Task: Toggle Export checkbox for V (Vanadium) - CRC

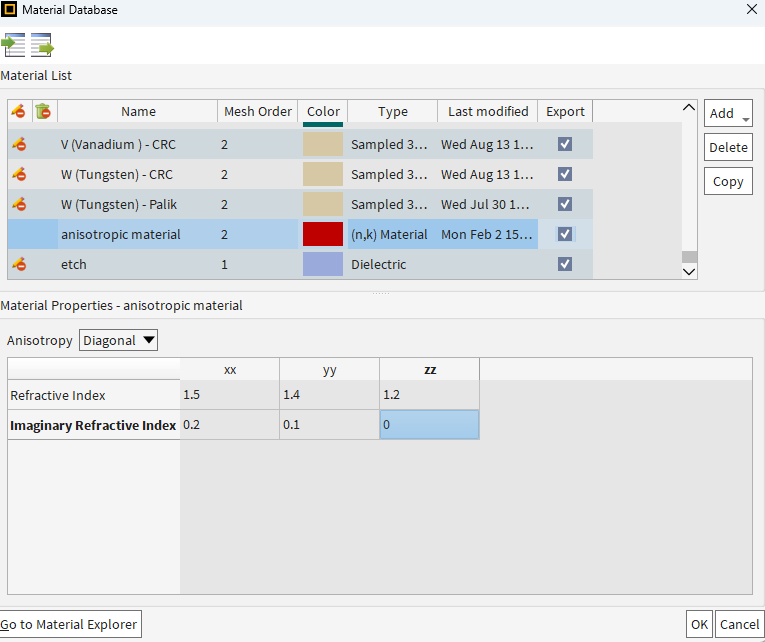Action: [x=565, y=144]
